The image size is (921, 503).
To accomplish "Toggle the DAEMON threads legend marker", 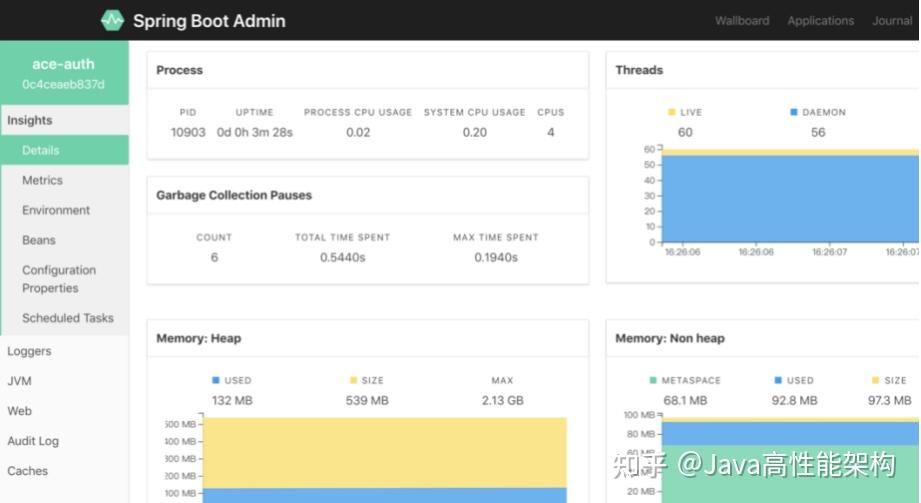I will [x=794, y=112].
